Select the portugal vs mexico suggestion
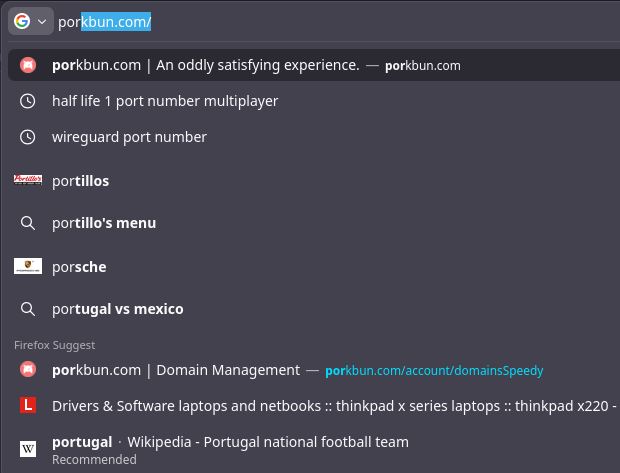 pyautogui.click(x=118, y=309)
